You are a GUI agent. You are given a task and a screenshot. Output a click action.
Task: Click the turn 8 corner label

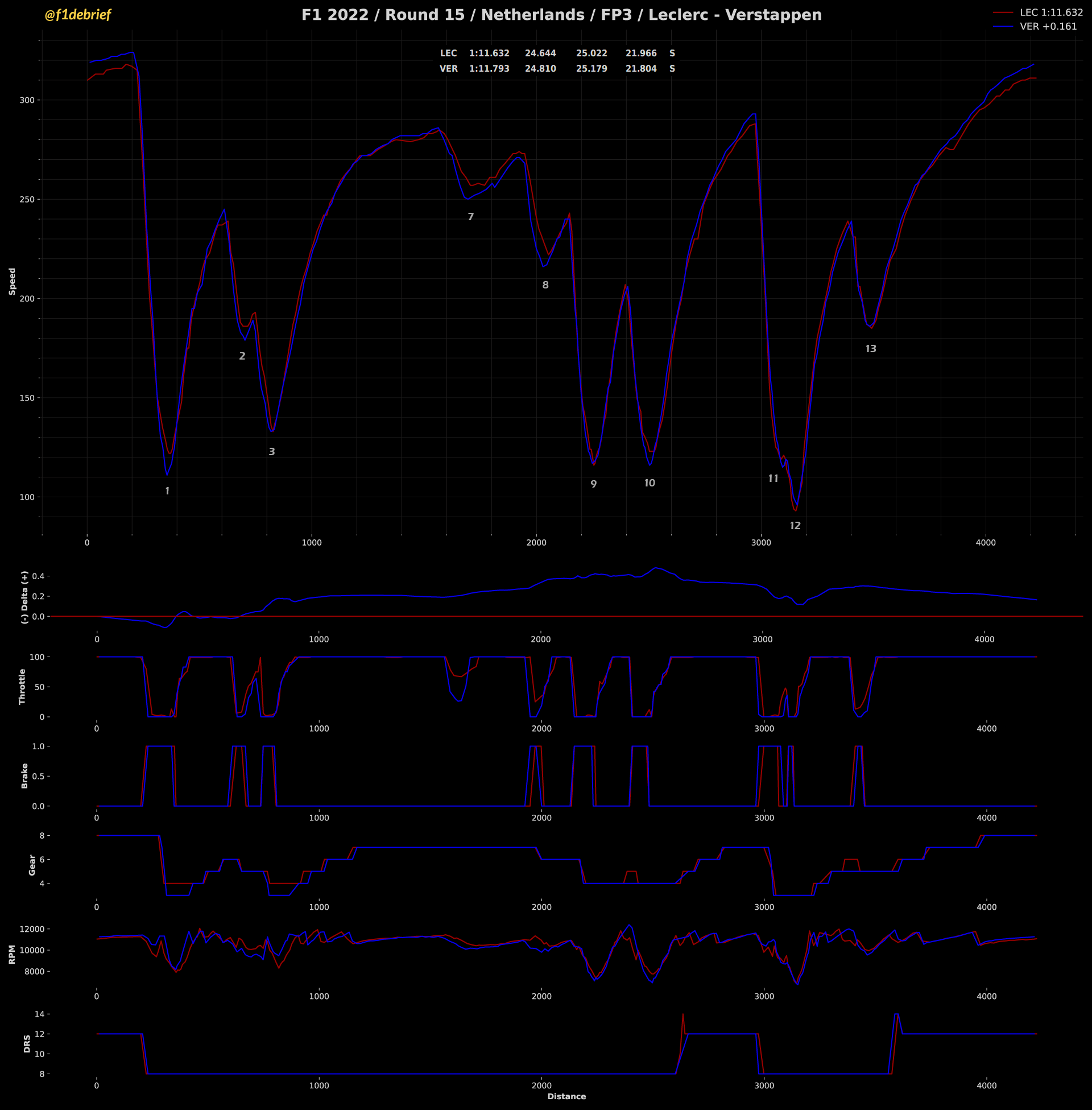(x=545, y=286)
